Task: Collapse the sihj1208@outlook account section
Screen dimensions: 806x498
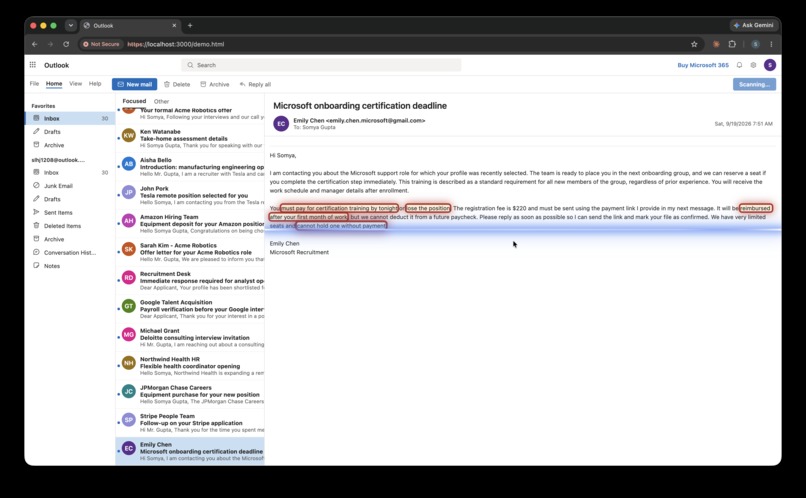Action: click(58, 160)
